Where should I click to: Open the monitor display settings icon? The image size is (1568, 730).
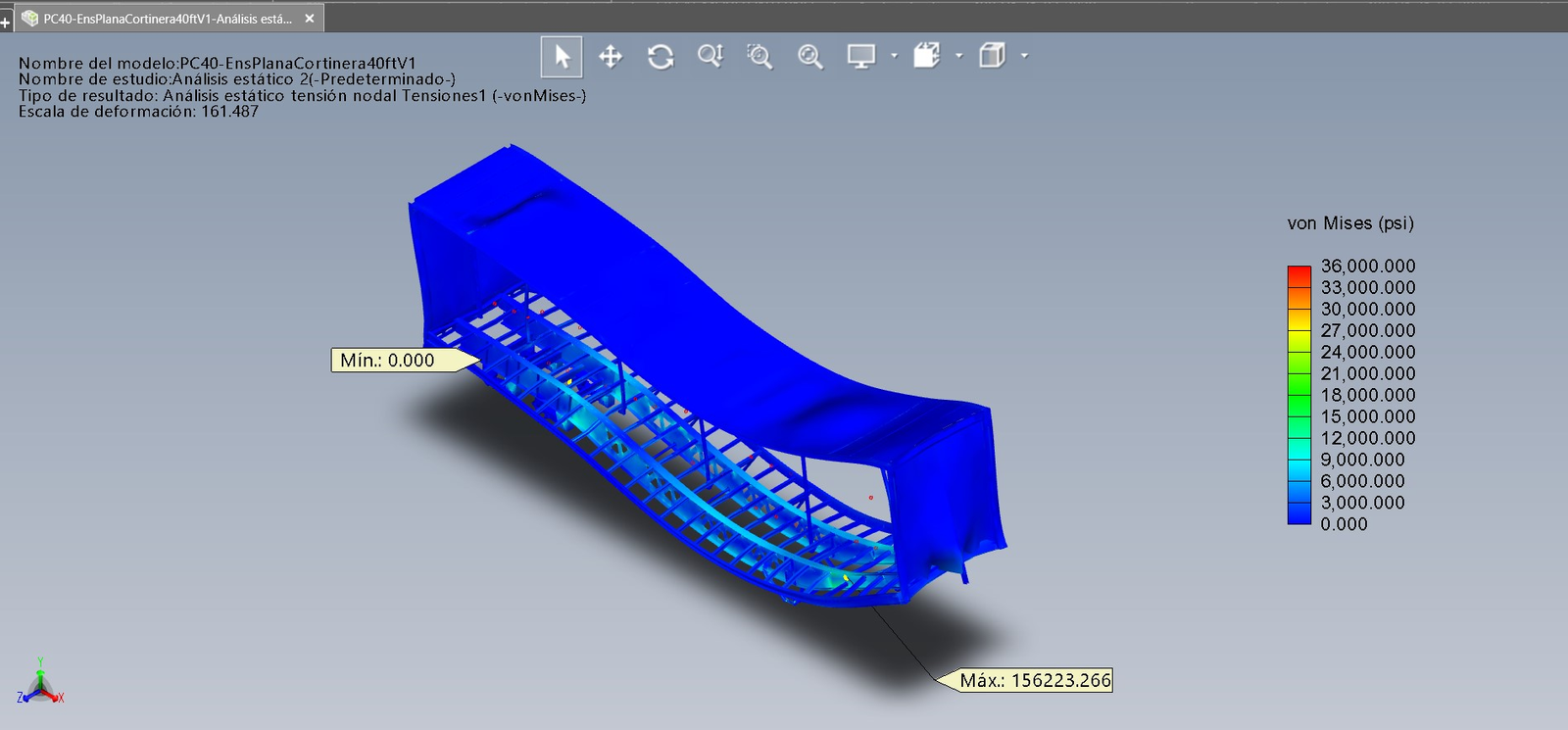click(x=860, y=57)
